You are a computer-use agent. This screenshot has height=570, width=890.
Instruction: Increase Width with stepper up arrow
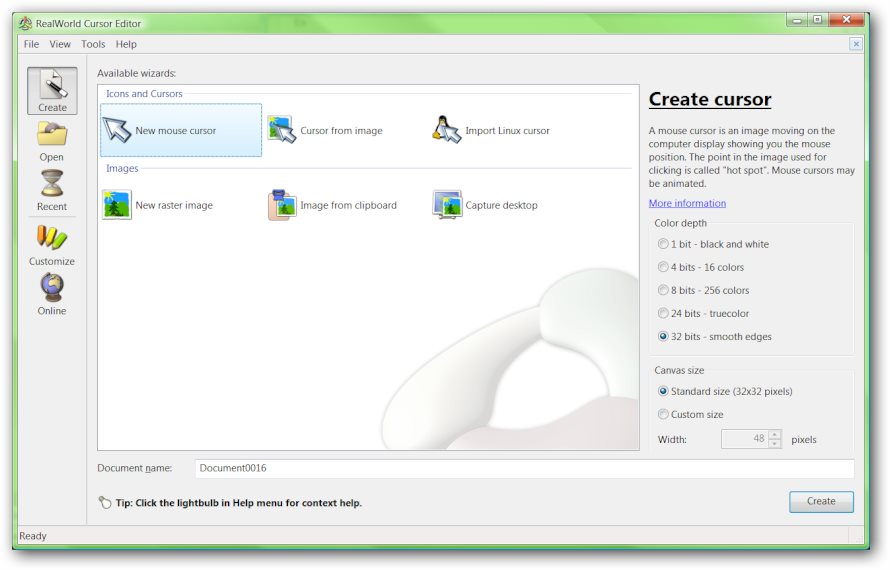point(775,434)
